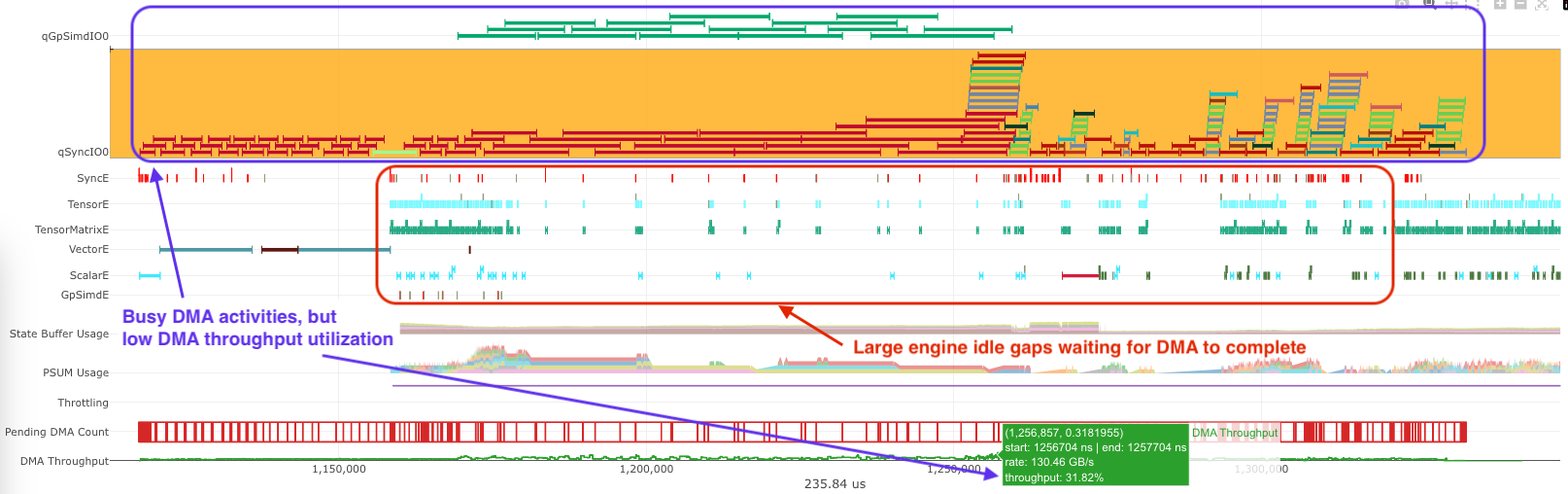Select the SyncE engine row label
Screen dimensions: 1568x494
coord(92,178)
